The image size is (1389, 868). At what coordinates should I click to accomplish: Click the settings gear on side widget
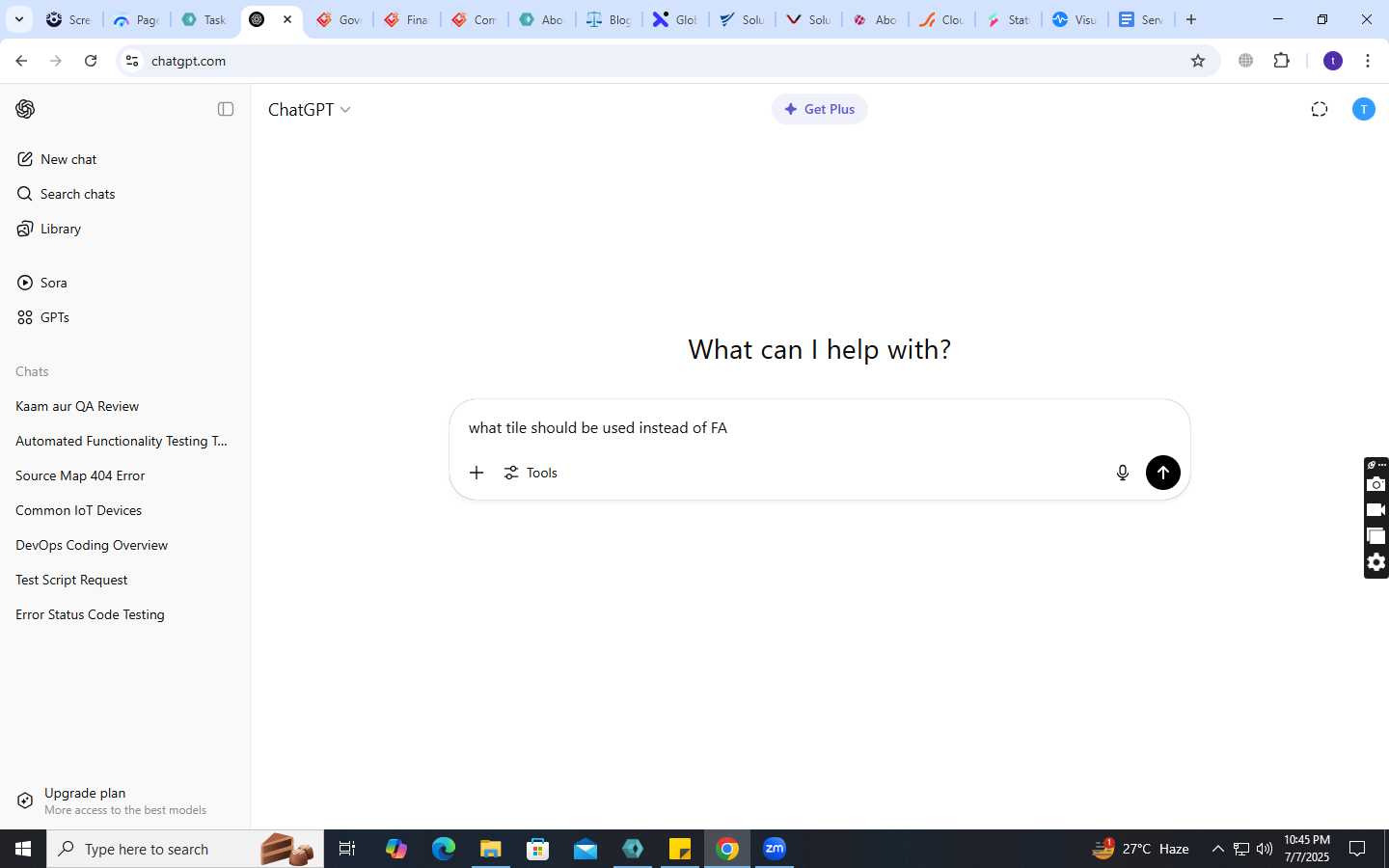coord(1376,562)
